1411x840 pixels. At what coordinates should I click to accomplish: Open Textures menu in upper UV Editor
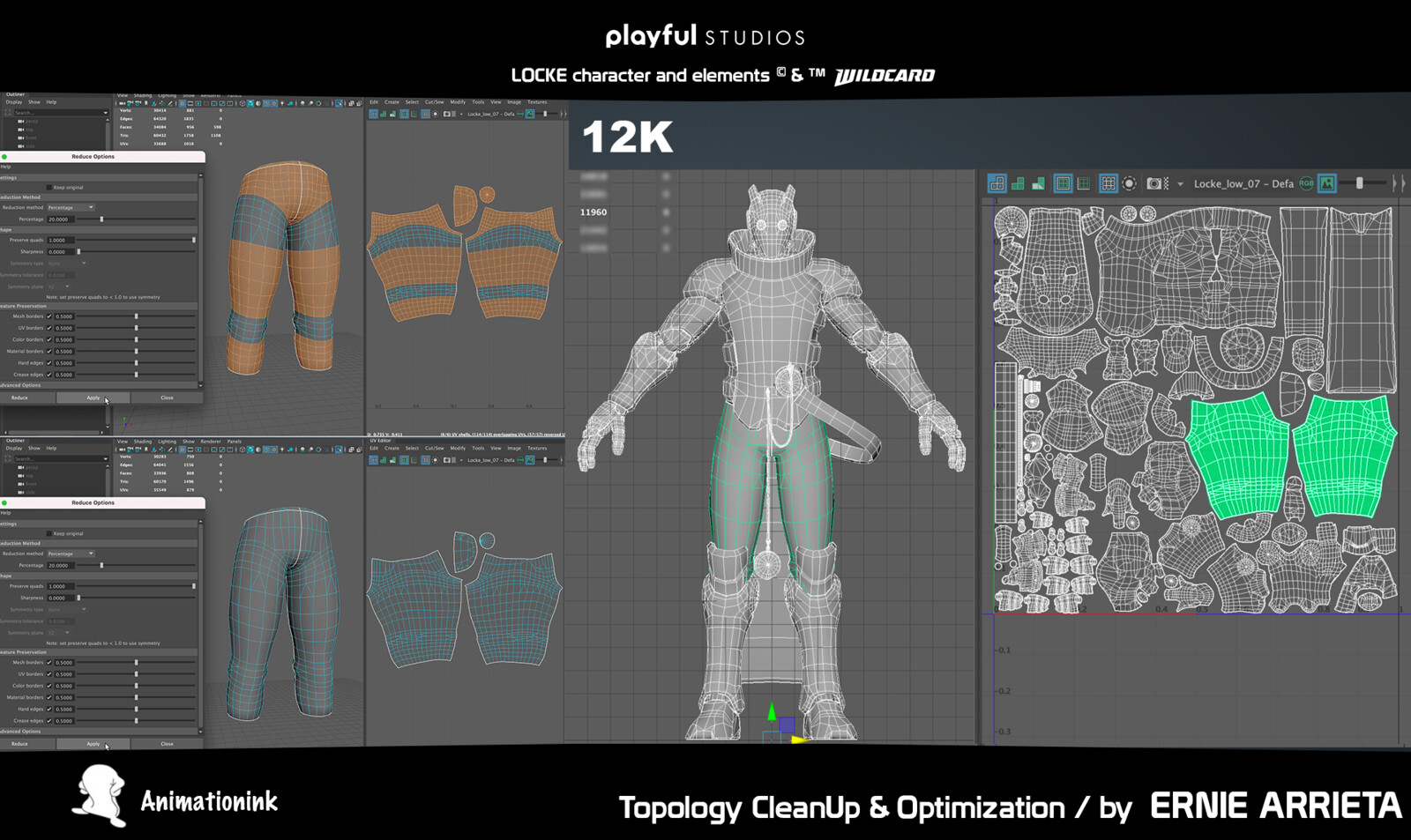(537, 102)
